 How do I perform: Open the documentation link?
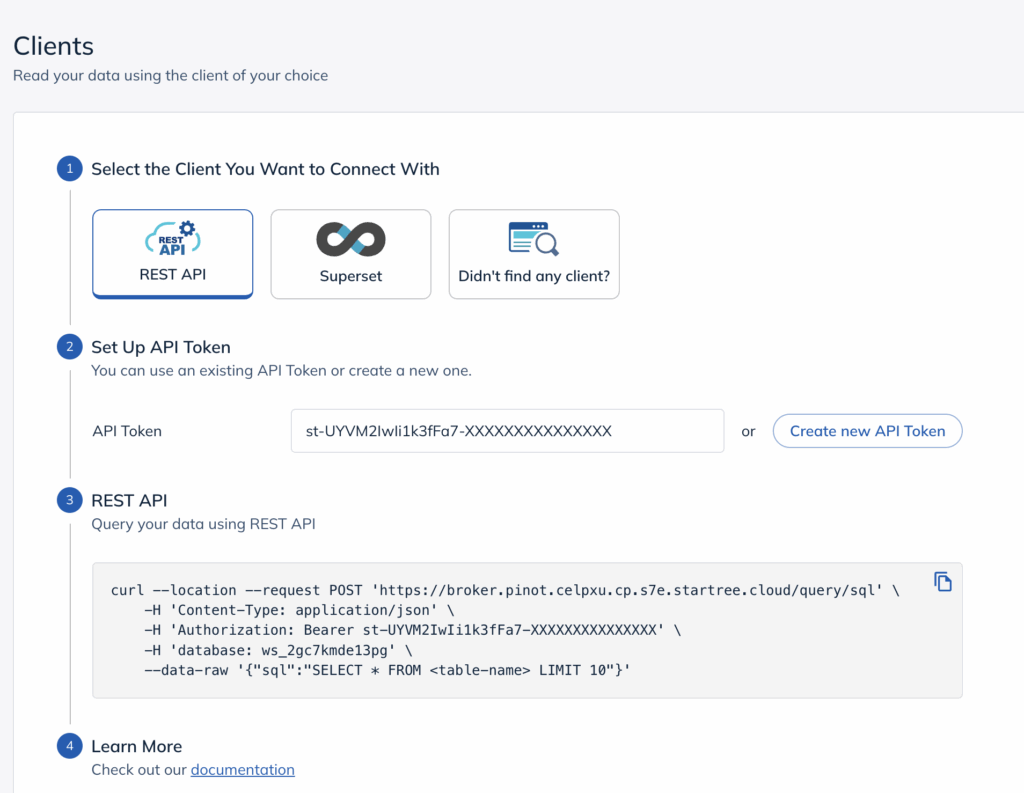[242, 770]
